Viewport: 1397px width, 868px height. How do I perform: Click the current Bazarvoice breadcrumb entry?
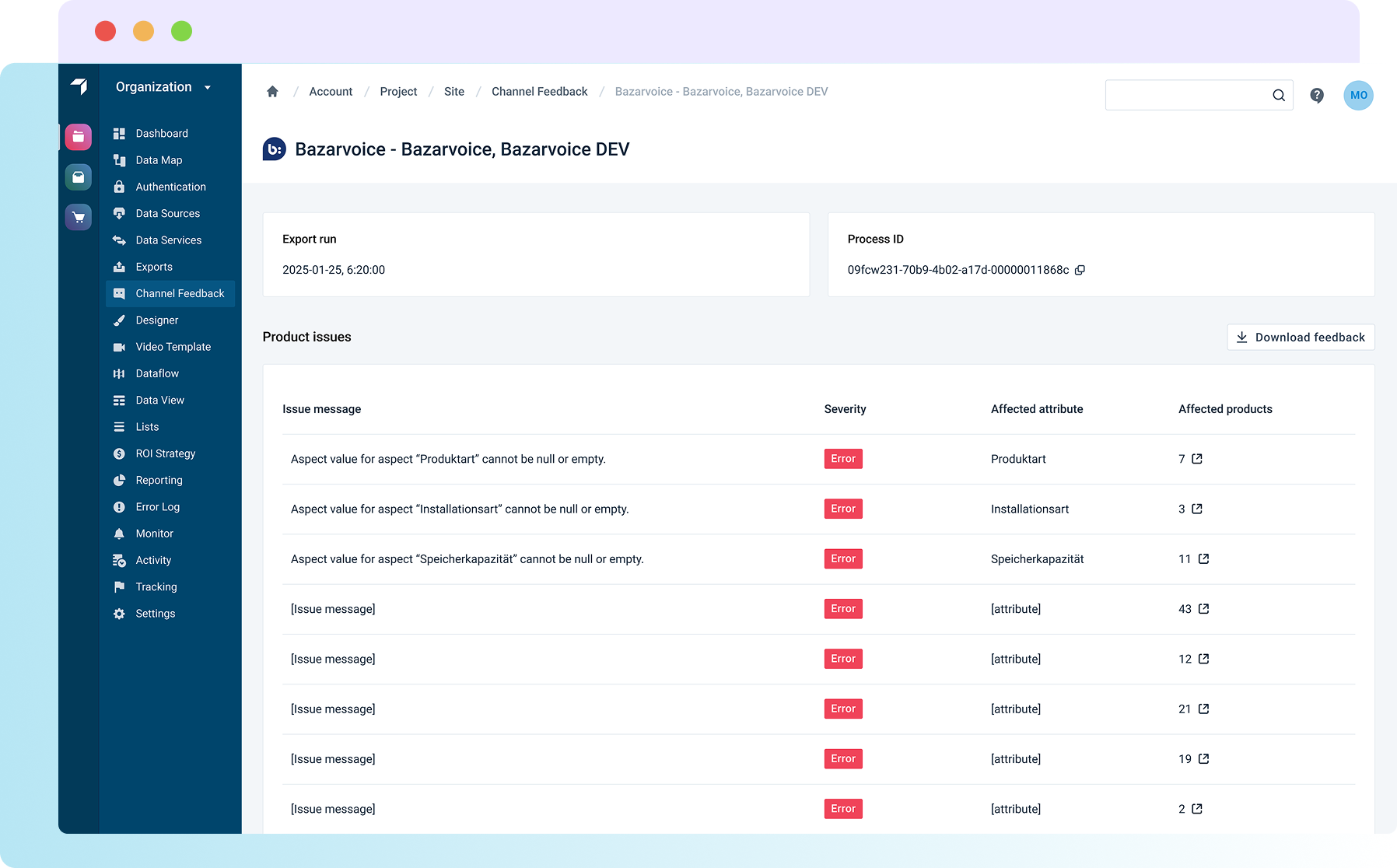coord(721,92)
